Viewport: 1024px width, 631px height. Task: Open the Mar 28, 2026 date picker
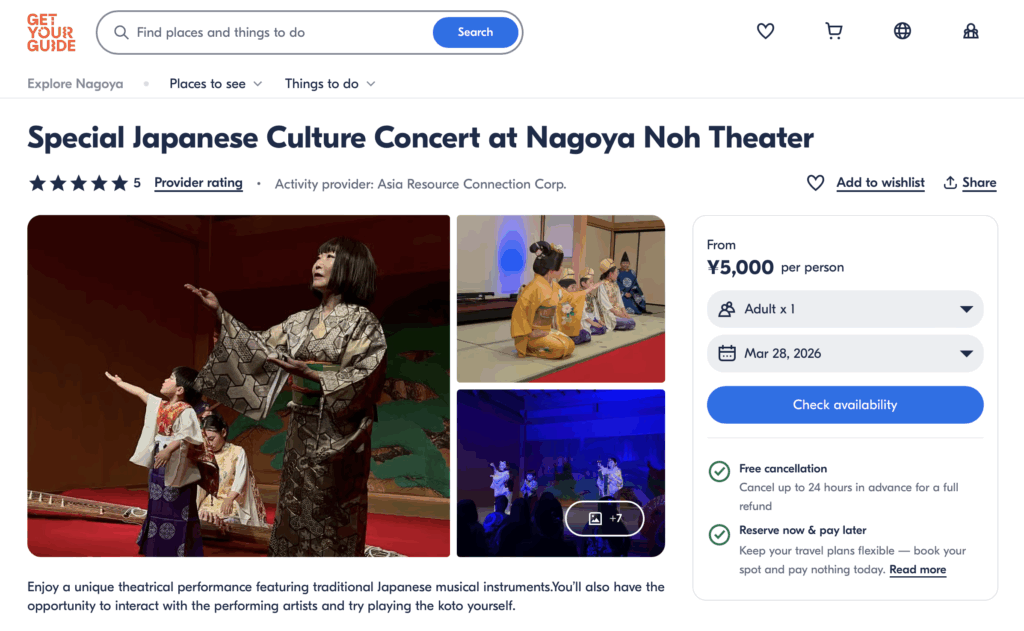[x=845, y=353]
